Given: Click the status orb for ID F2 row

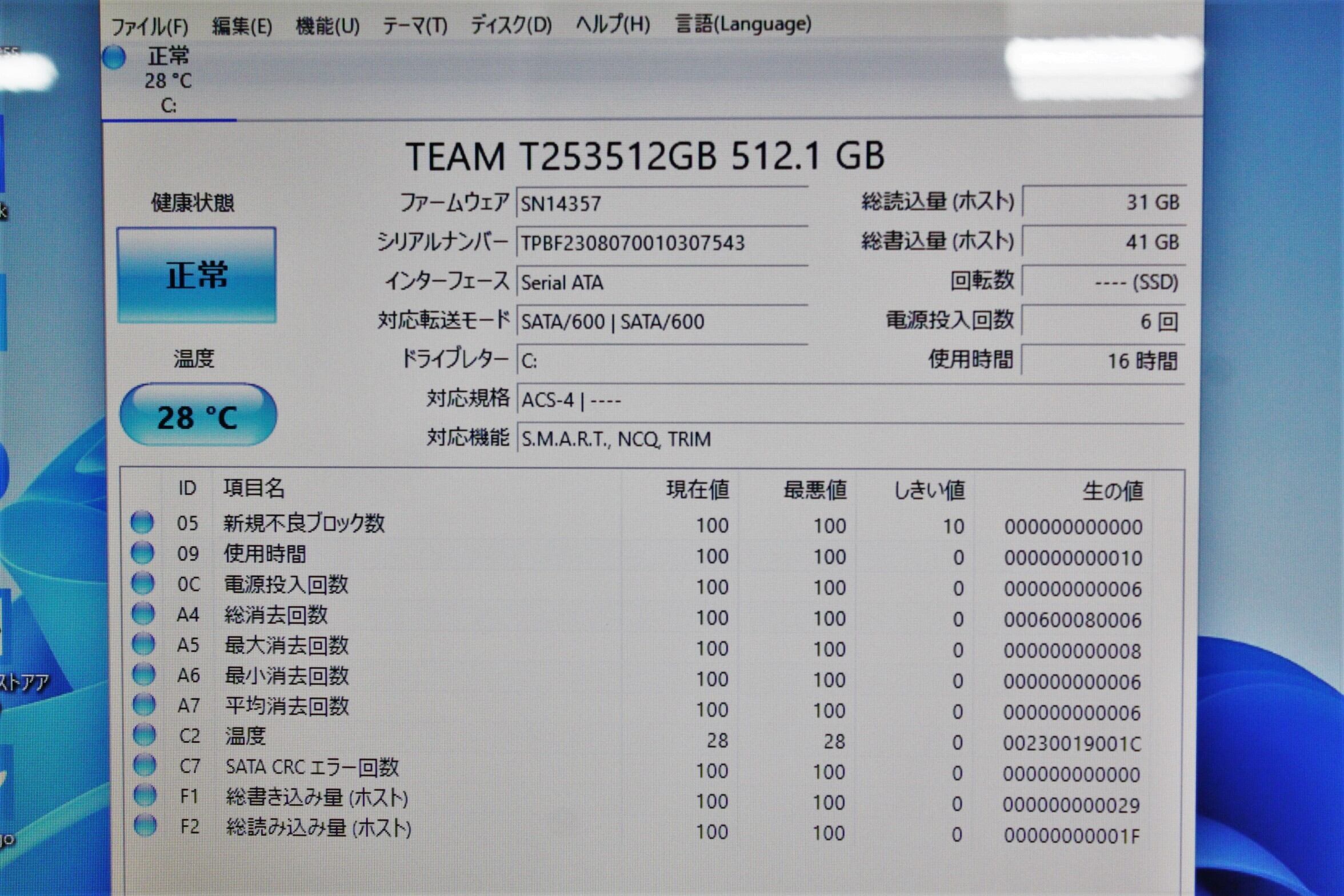Looking at the screenshot, I should (145, 826).
